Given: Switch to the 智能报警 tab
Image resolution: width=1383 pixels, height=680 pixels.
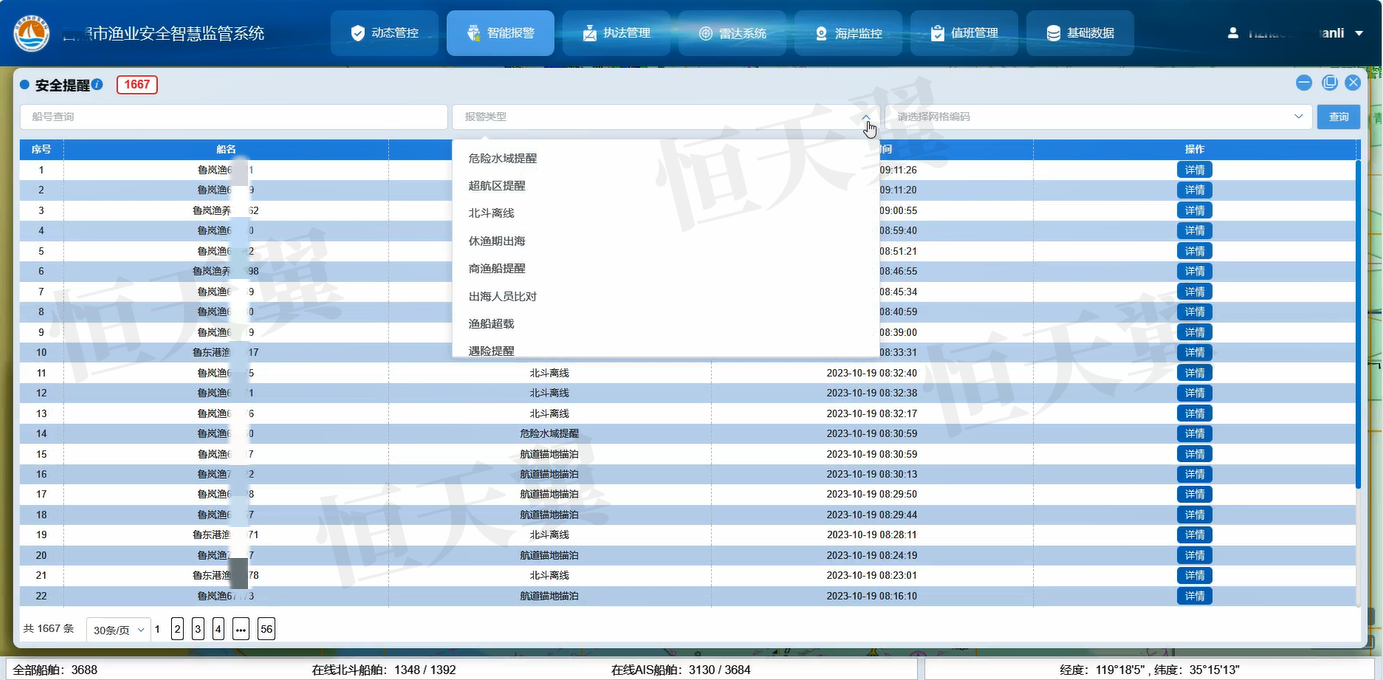Looking at the screenshot, I should point(498,32).
